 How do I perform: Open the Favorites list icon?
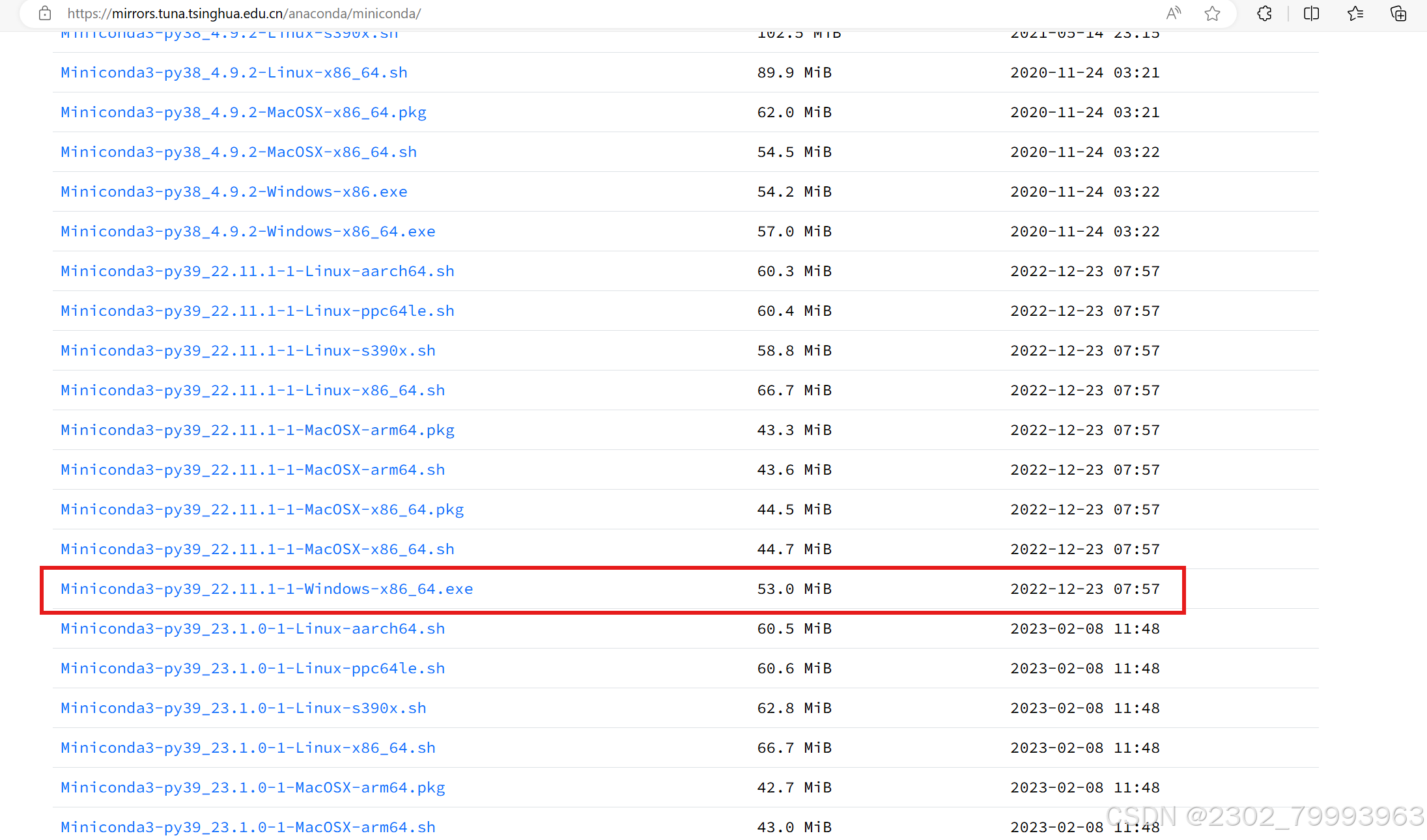click(1355, 13)
